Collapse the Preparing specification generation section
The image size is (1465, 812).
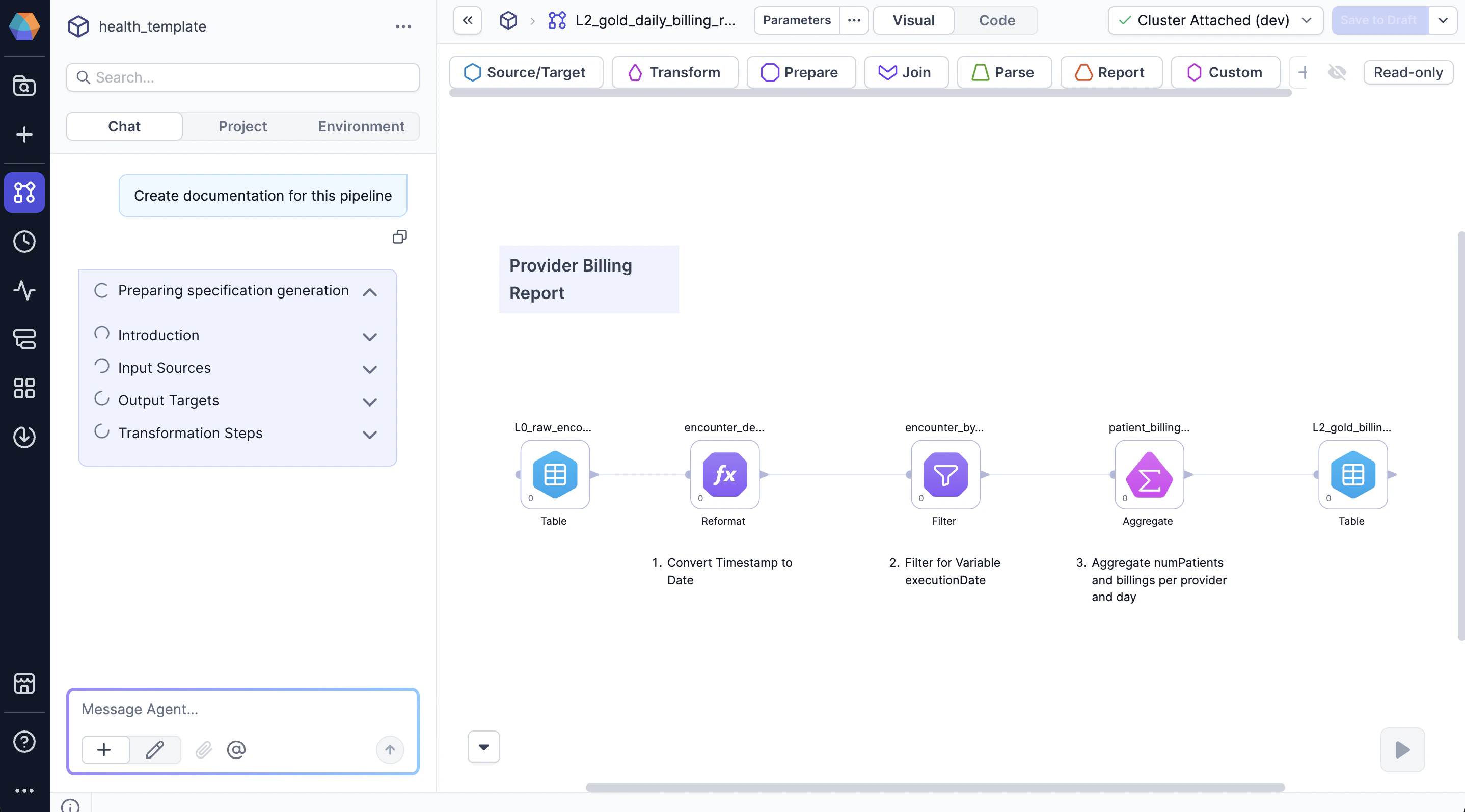(x=370, y=292)
